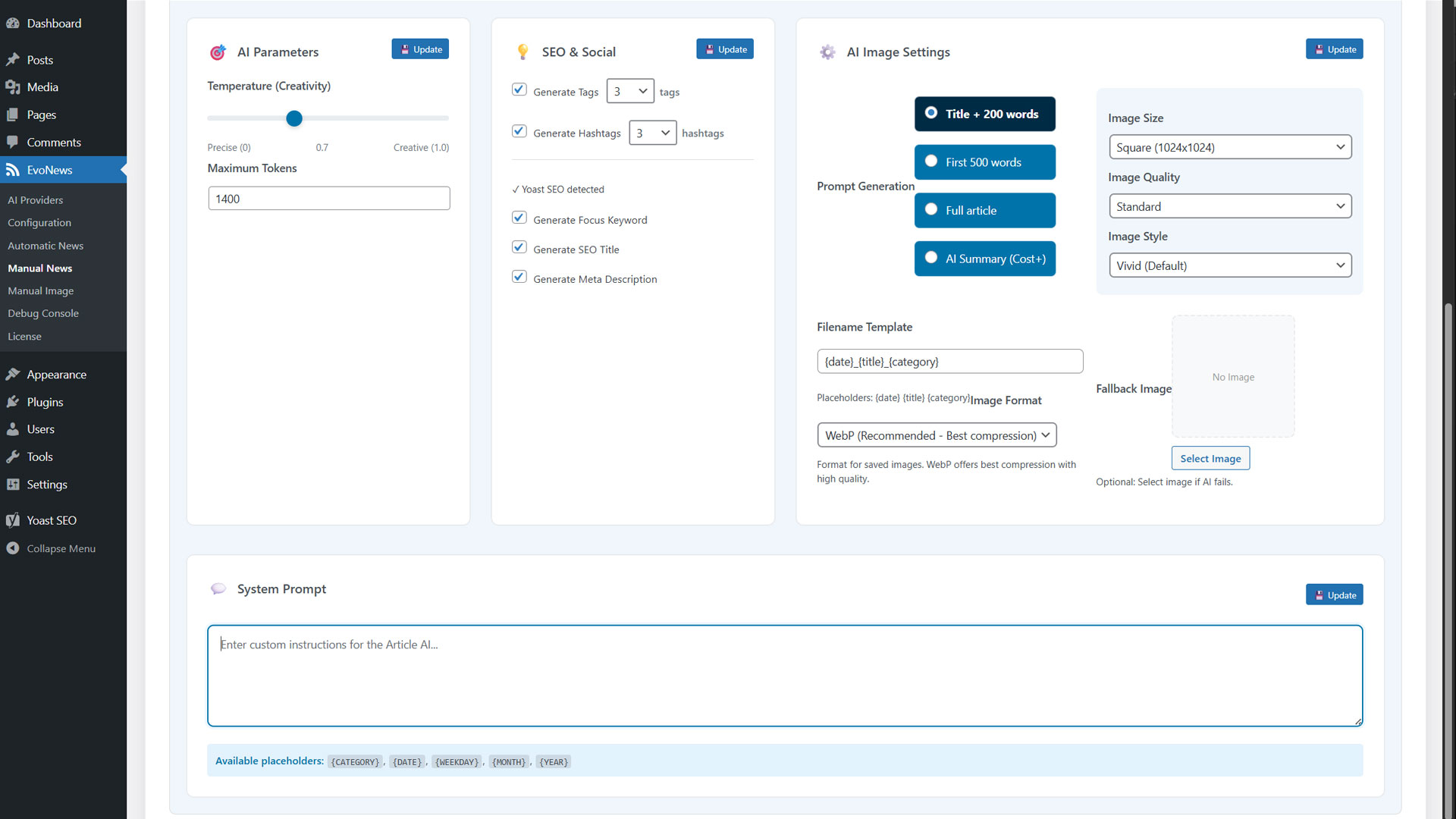1456x819 pixels.
Task: Open the Debug Console submenu item
Action: click(43, 313)
